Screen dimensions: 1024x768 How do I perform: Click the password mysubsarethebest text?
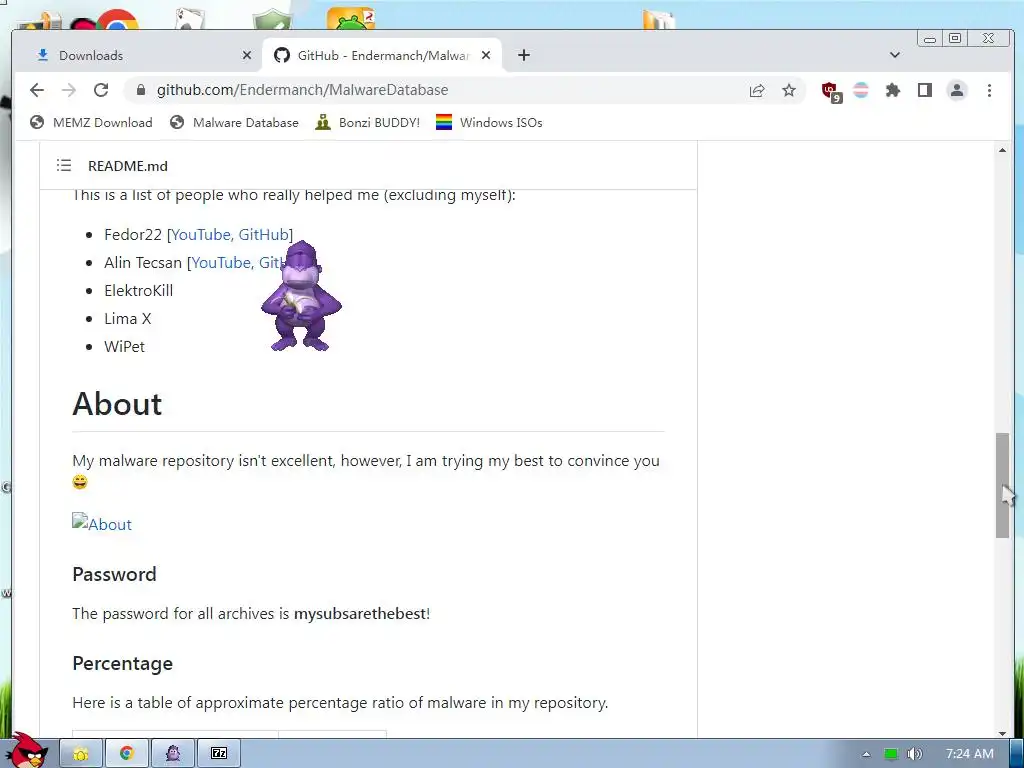pos(360,614)
